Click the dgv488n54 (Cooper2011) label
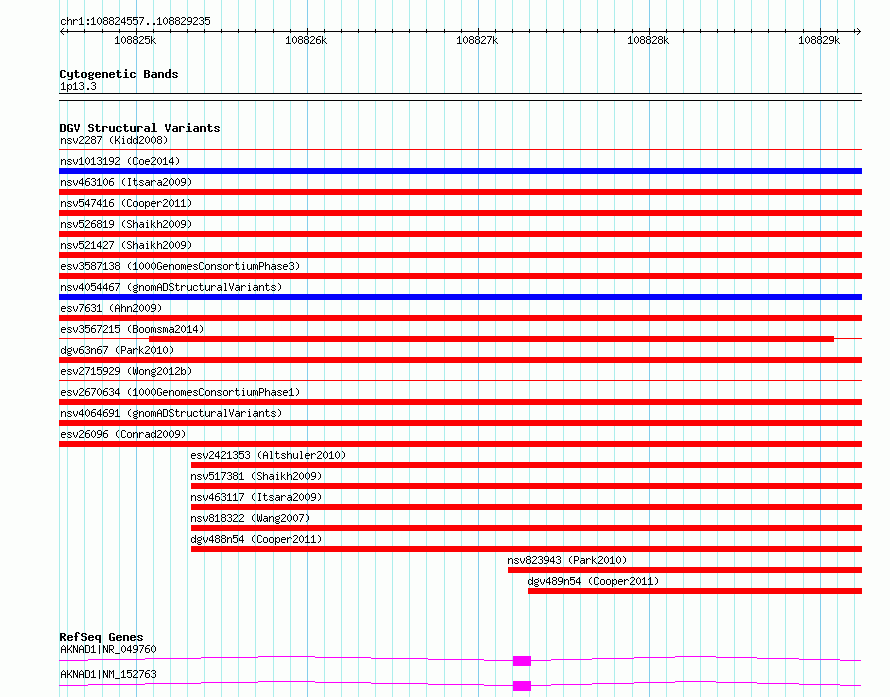 256,539
